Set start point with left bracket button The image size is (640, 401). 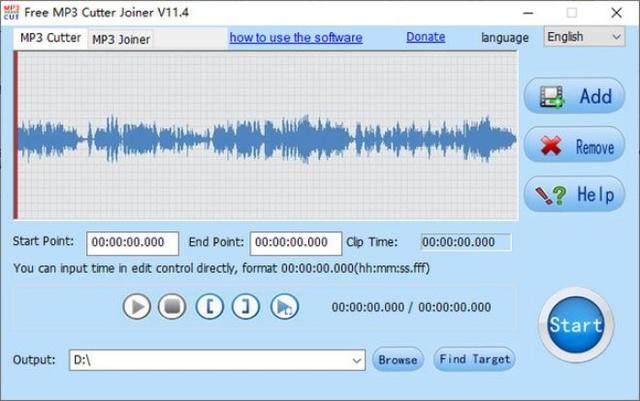point(210,307)
